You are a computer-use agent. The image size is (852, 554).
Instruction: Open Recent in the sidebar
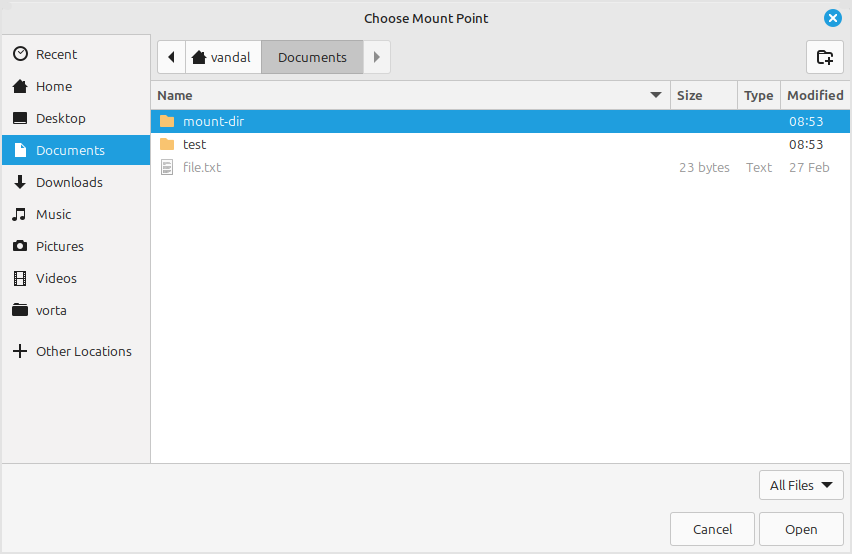coord(56,54)
